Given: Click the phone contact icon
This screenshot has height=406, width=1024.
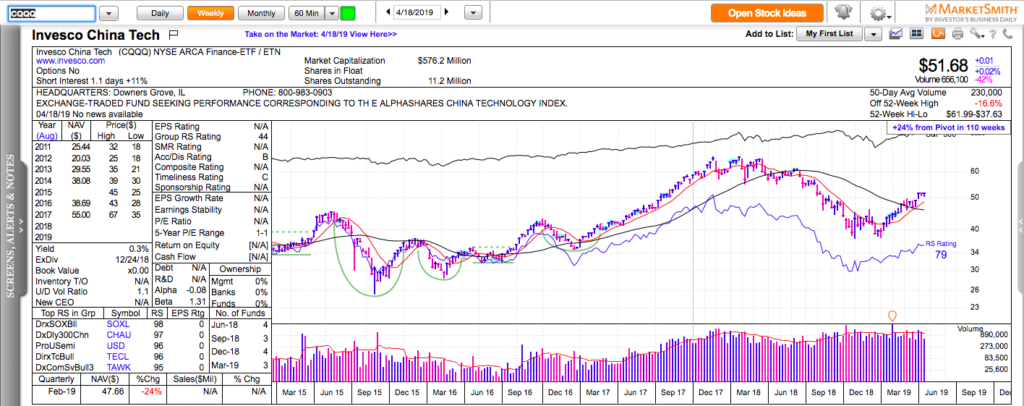Looking at the screenshot, I should point(1007,34).
